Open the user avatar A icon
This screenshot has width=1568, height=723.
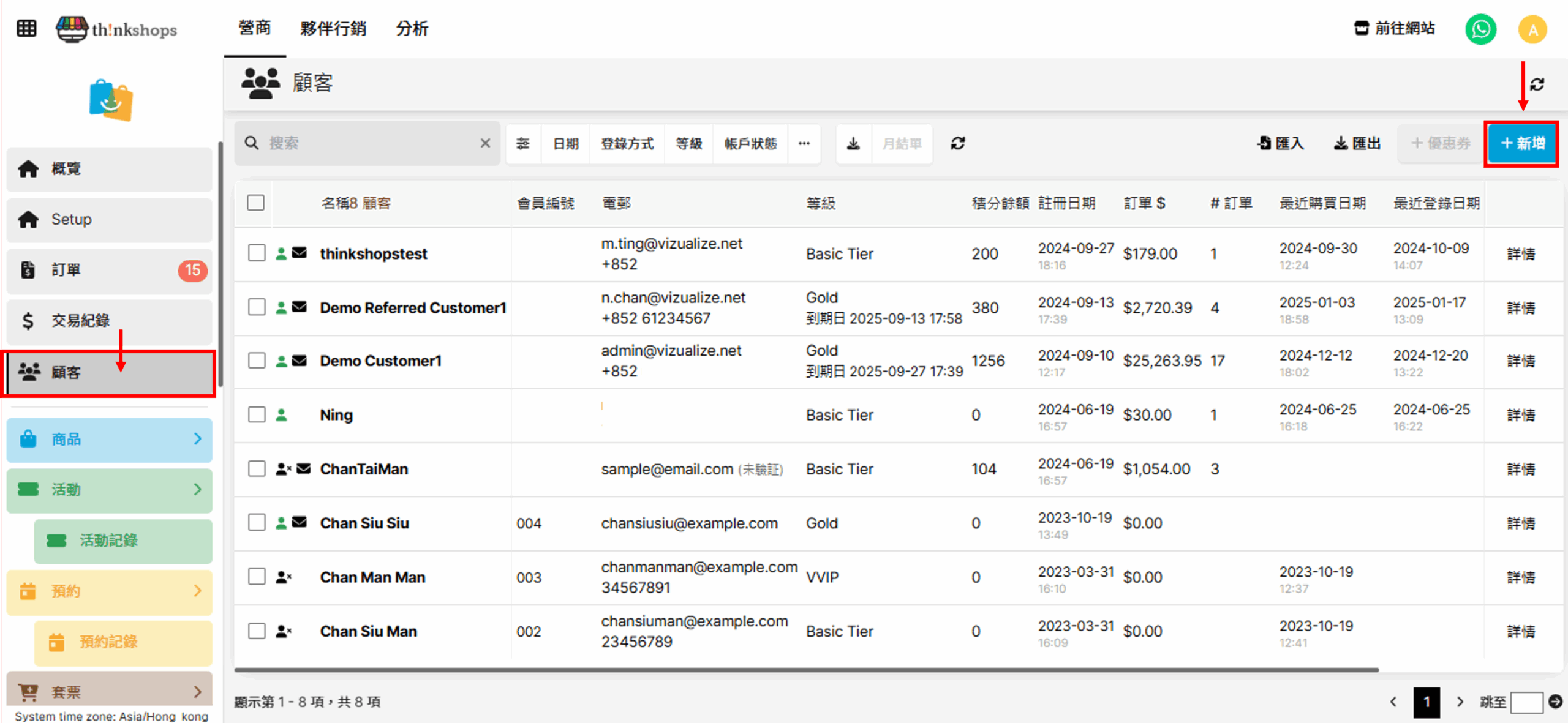click(1532, 29)
